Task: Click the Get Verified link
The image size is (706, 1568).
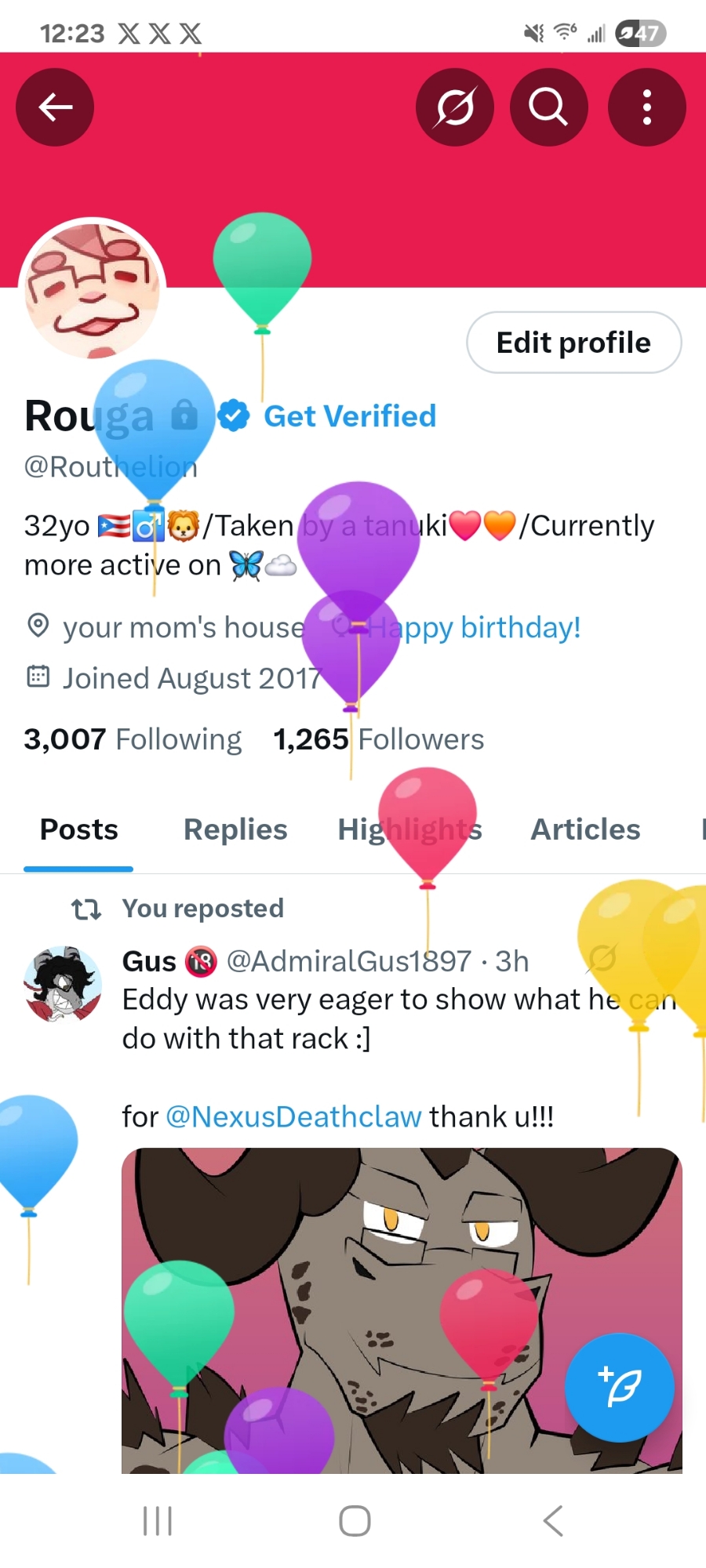Action: pyautogui.click(x=350, y=416)
